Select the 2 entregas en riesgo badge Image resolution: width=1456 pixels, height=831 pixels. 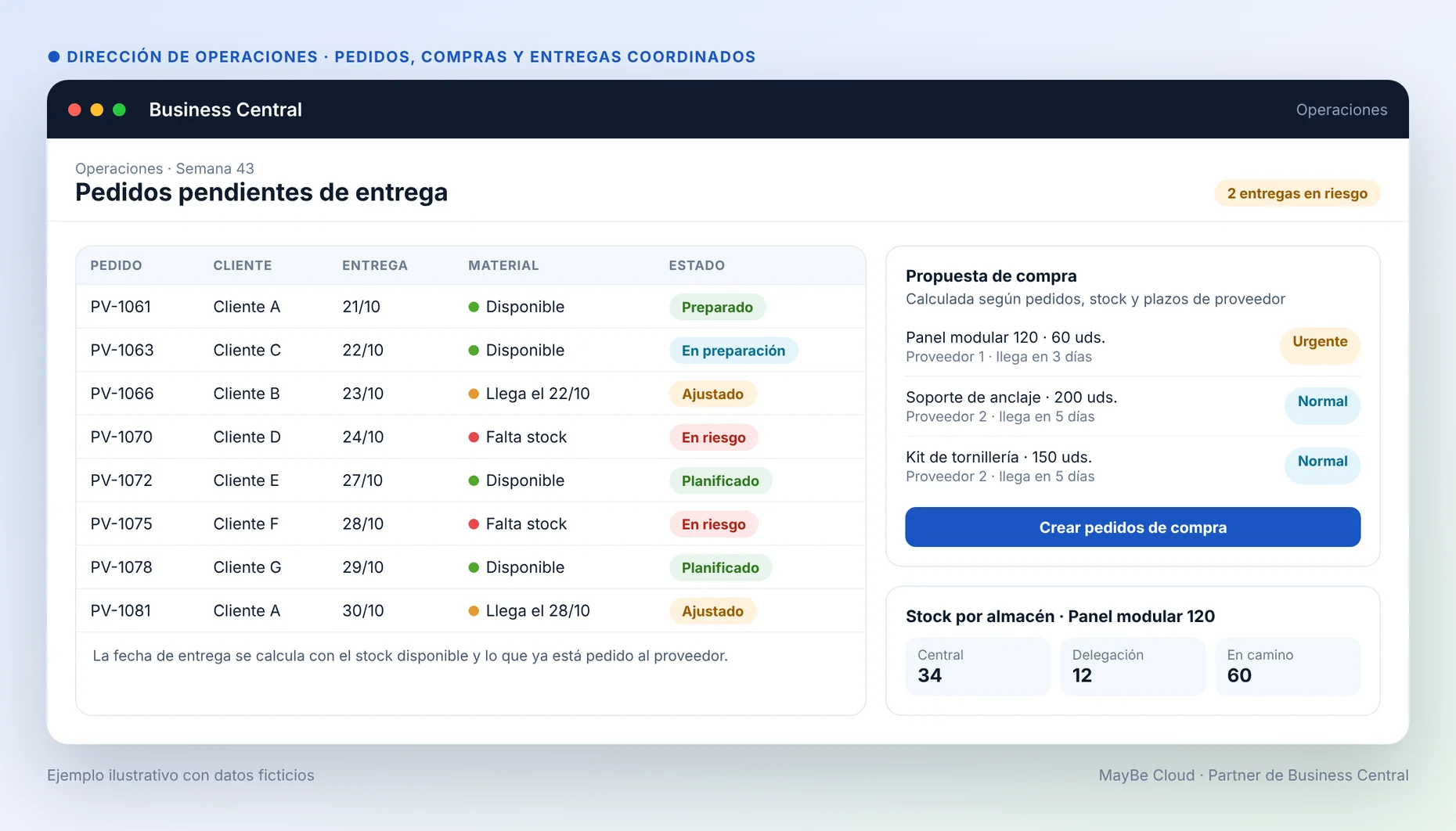click(1297, 193)
